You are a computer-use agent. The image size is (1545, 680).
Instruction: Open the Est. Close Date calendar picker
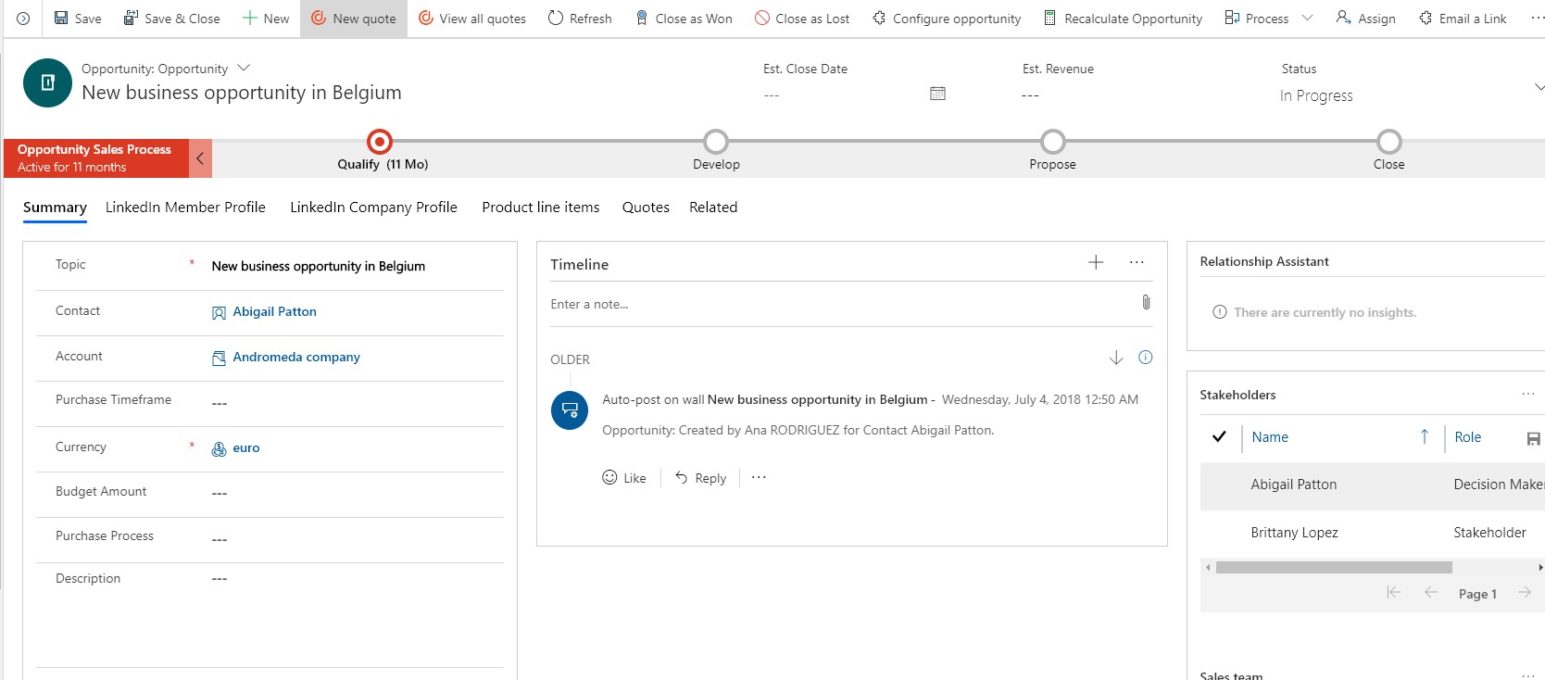point(936,92)
